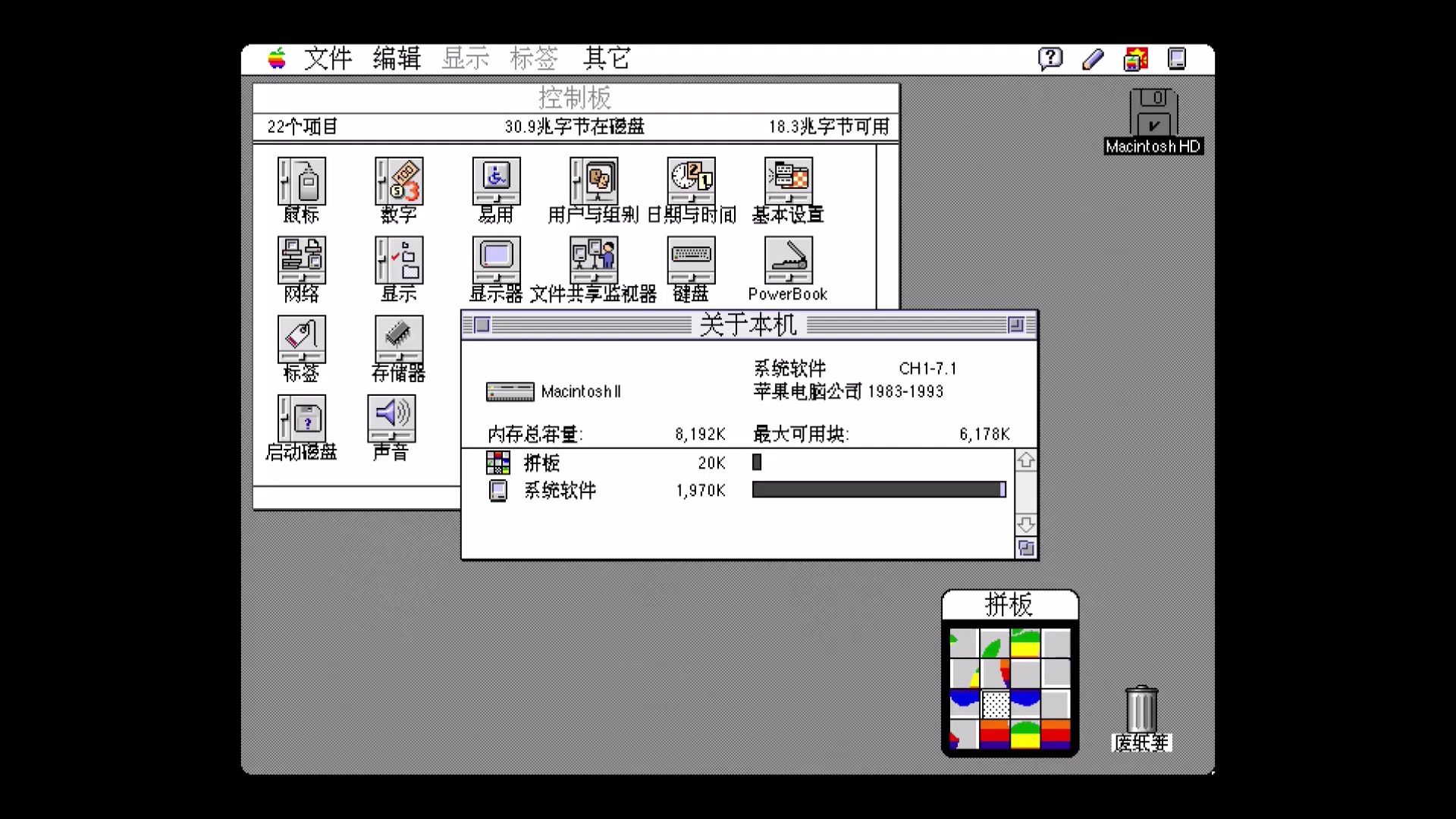Image resolution: width=1456 pixels, height=819 pixels.
Task: Select the 启动磁盘 startup disk panel
Action: click(x=300, y=419)
